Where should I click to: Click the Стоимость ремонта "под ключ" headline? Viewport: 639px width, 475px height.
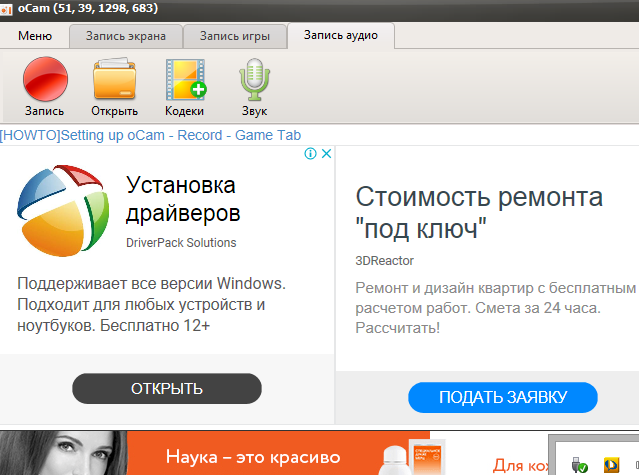[x=479, y=212]
